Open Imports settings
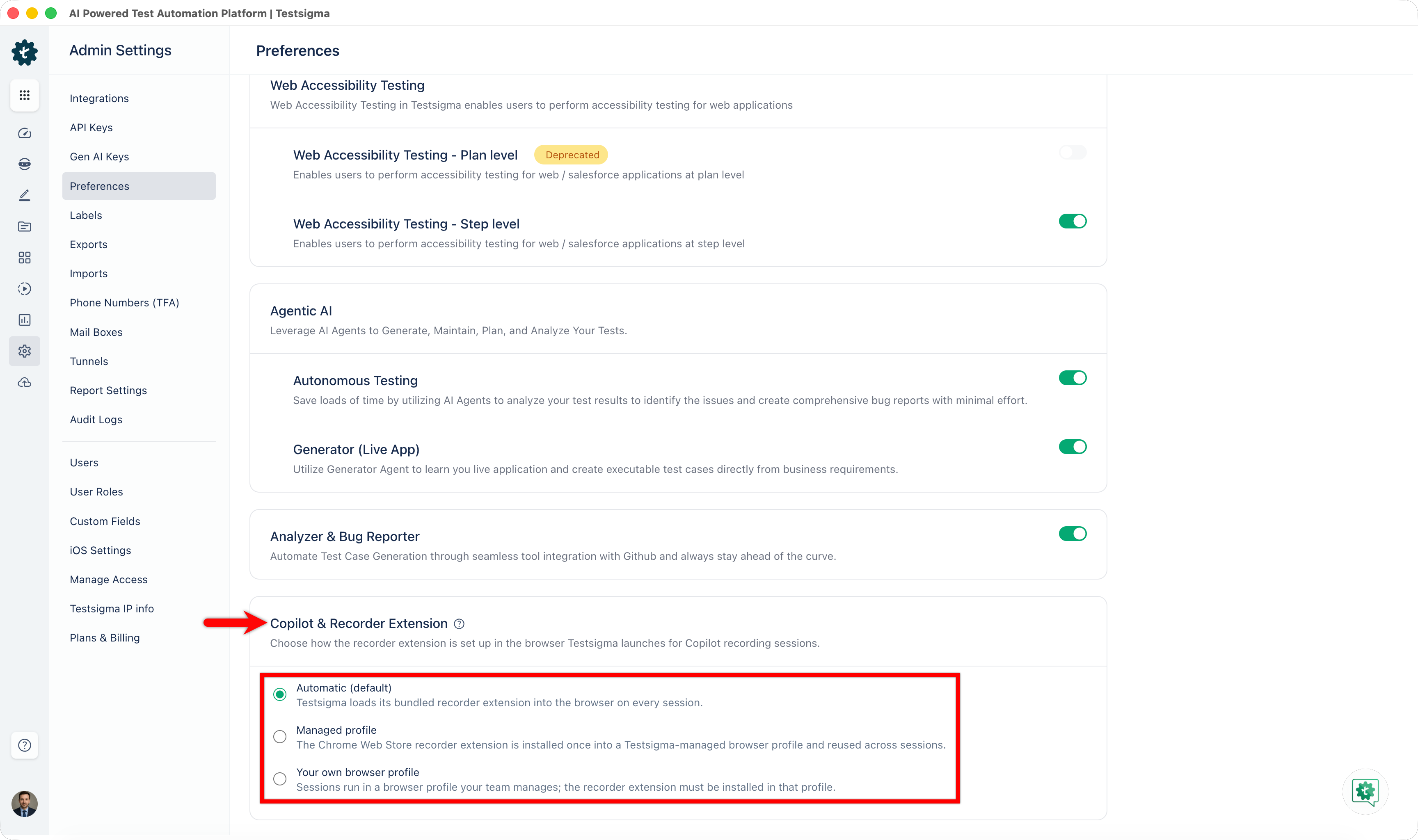This screenshot has height=840, width=1418. [x=88, y=274]
